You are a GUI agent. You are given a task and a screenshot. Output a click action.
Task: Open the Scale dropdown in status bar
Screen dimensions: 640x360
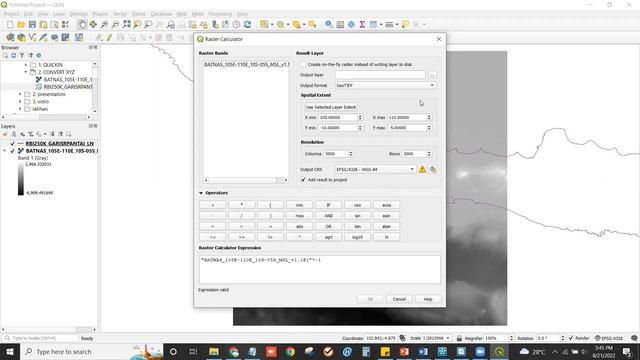pos(448,338)
